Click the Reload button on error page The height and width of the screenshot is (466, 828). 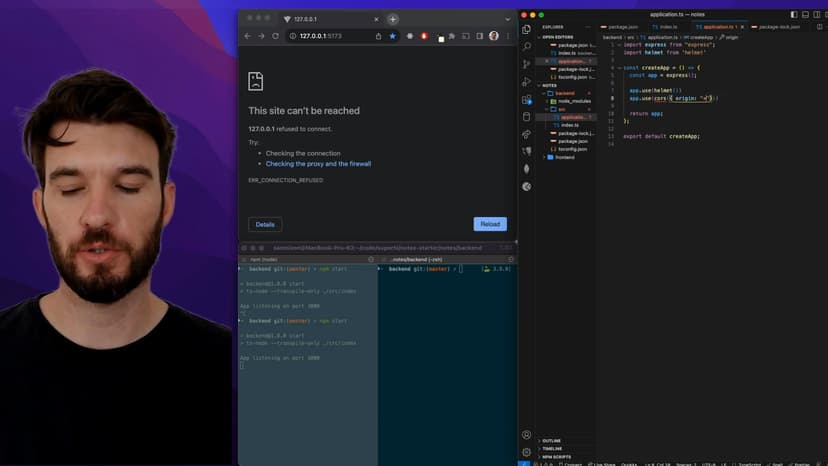point(490,224)
